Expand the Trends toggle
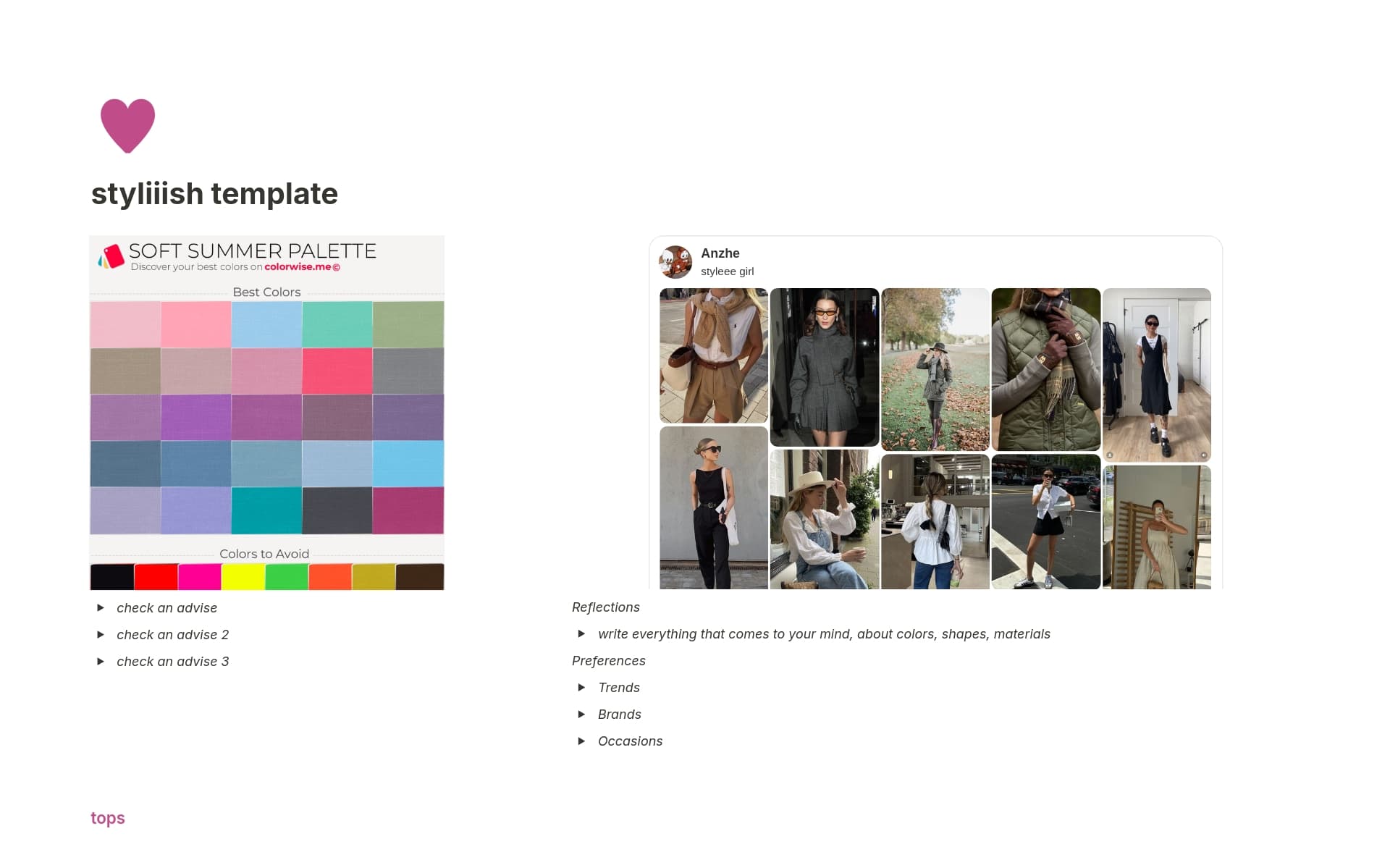Image resolution: width=1390 pixels, height=868 pixels. 581,688
